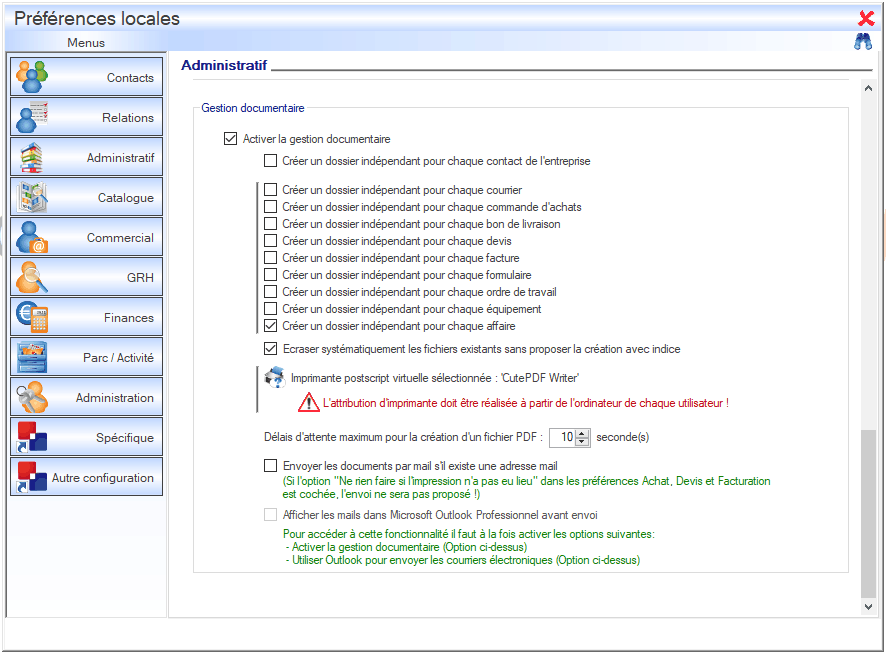Click 'Délais d'attente maximum' label
886x655 pixels.
[403, 437]
